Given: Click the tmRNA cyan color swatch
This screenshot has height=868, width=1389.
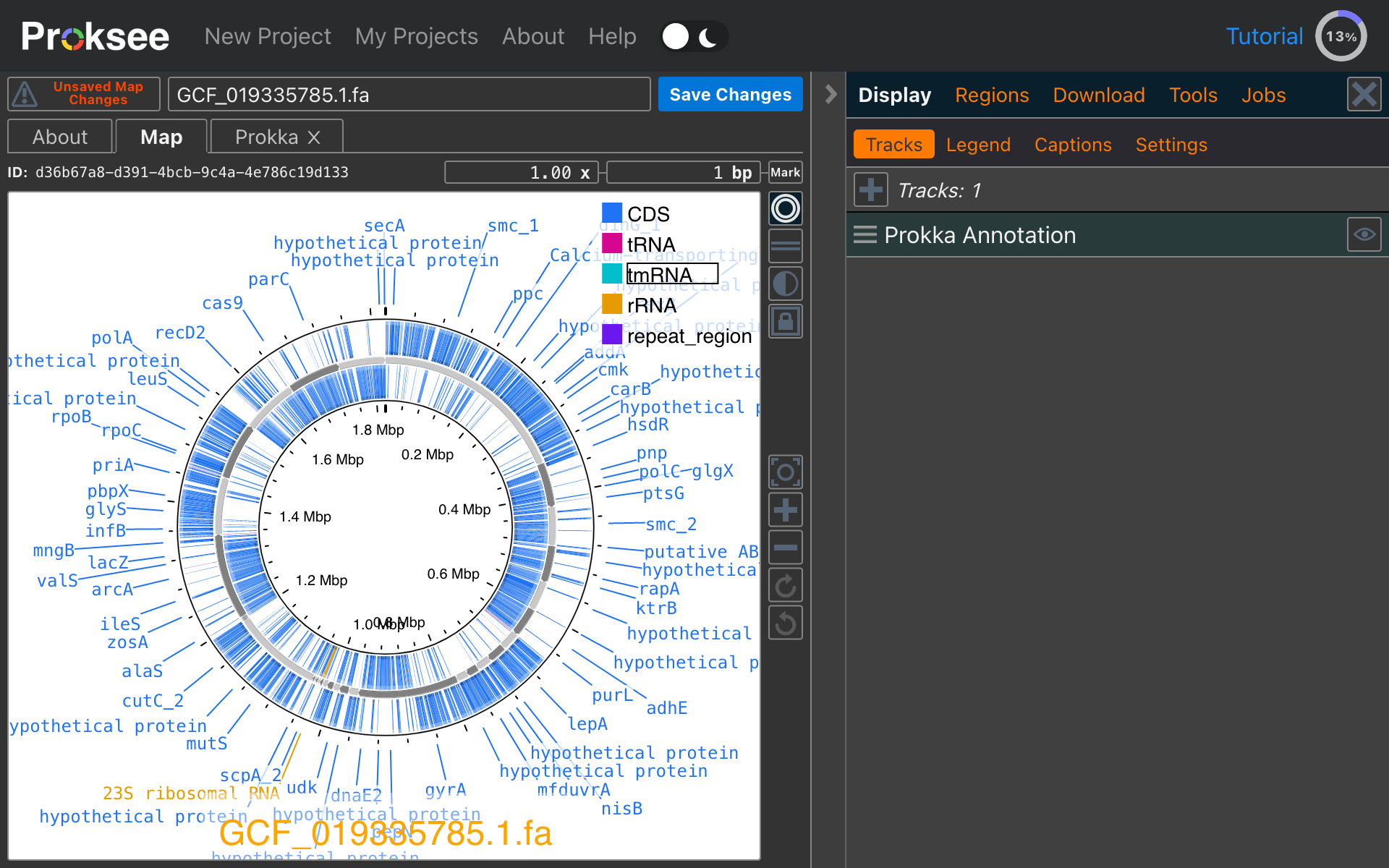Looking at the screenshot, I should coord(612,274).
